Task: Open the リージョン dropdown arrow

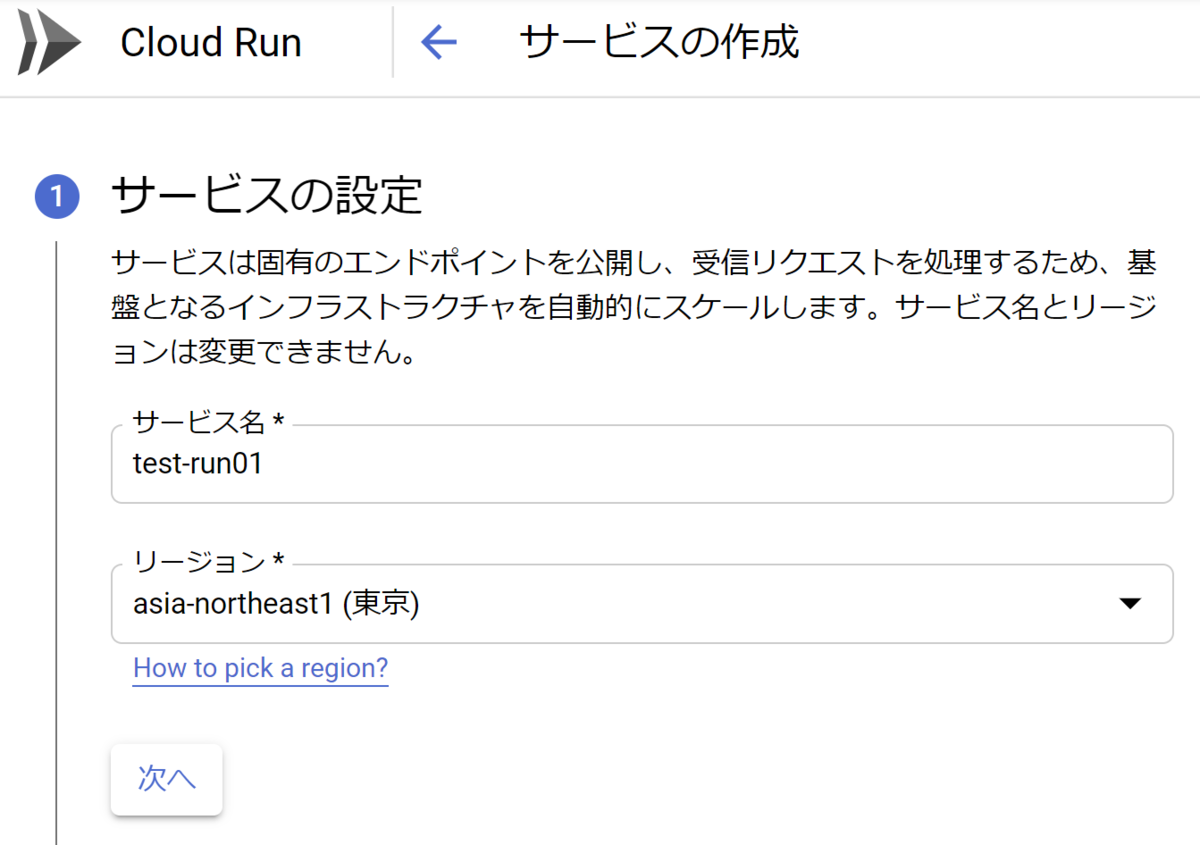Action: 1130,603
